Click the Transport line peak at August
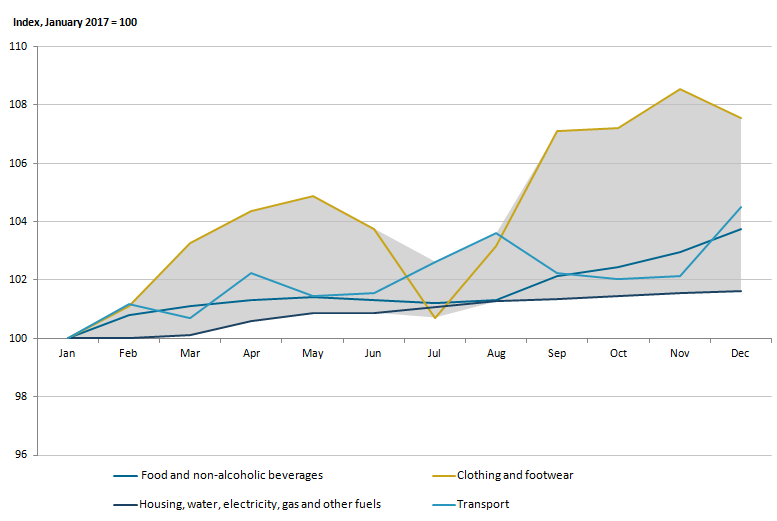777x521 pixels. tap(496, 233)
